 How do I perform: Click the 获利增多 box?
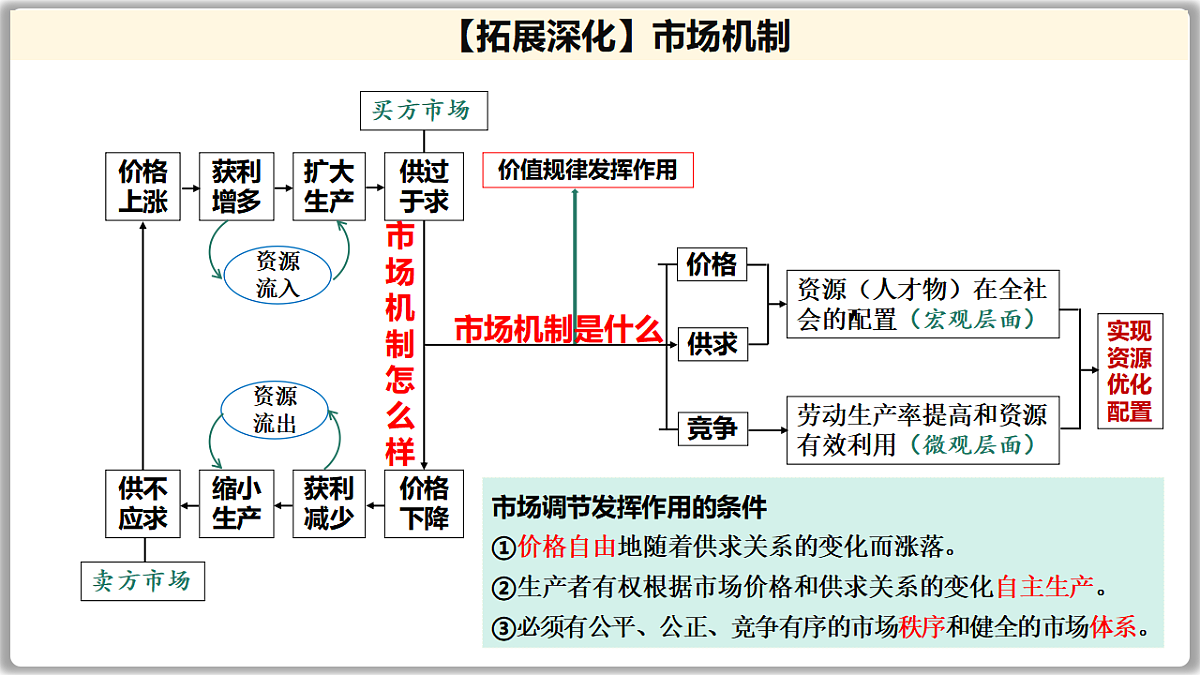coord(237,187)
